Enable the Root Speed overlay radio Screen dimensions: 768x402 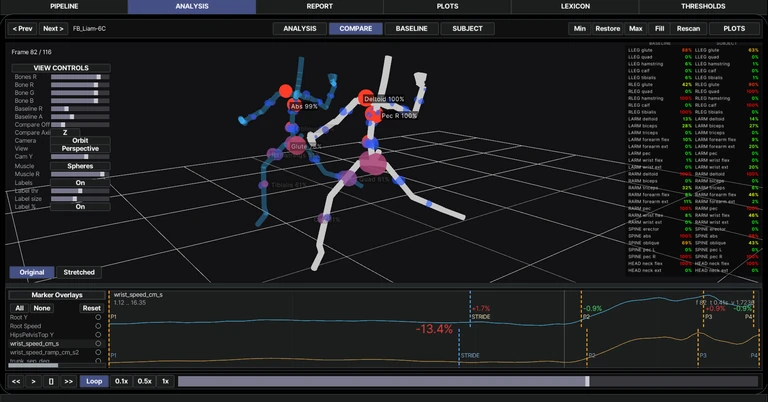point(98,326)
